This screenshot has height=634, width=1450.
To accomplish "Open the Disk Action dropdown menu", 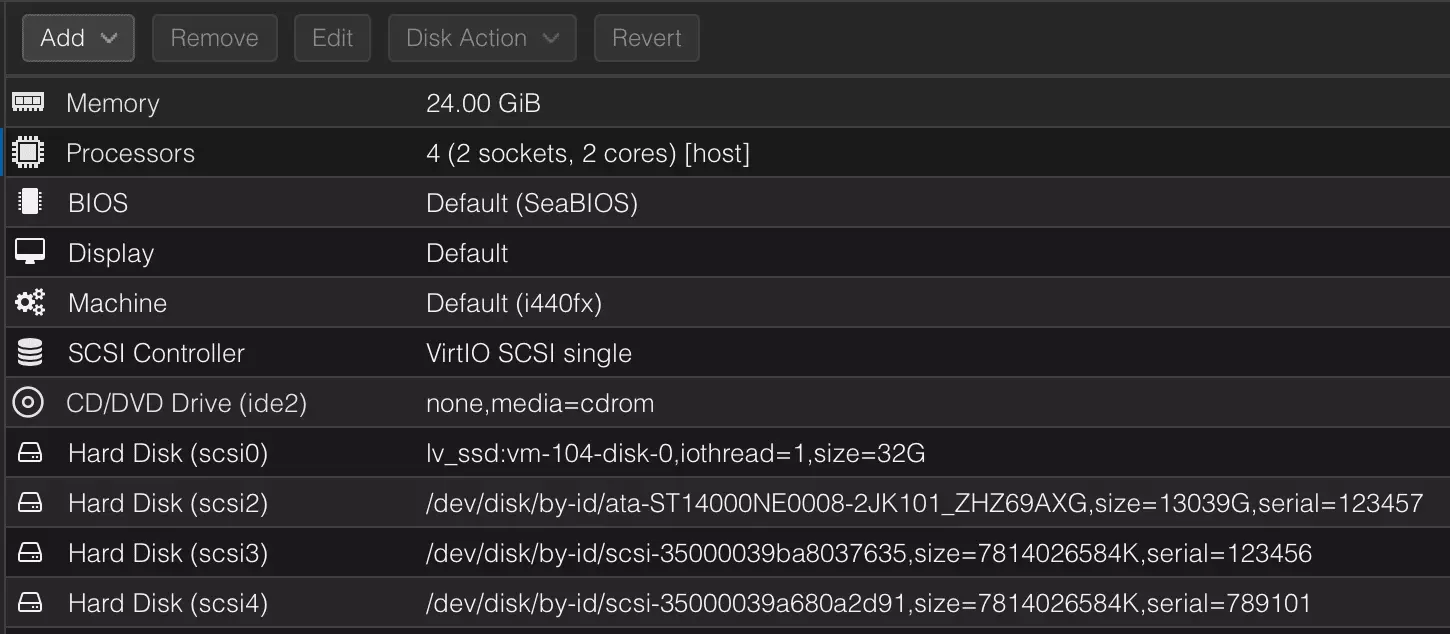I will tap(482, 38).
